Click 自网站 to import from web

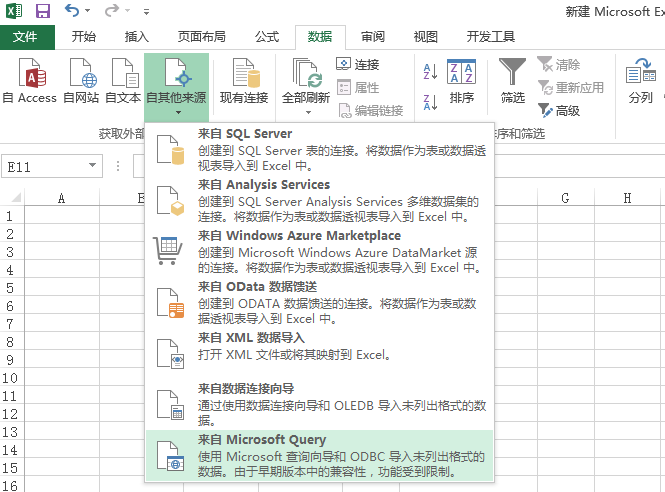click(x=81, y=81)
